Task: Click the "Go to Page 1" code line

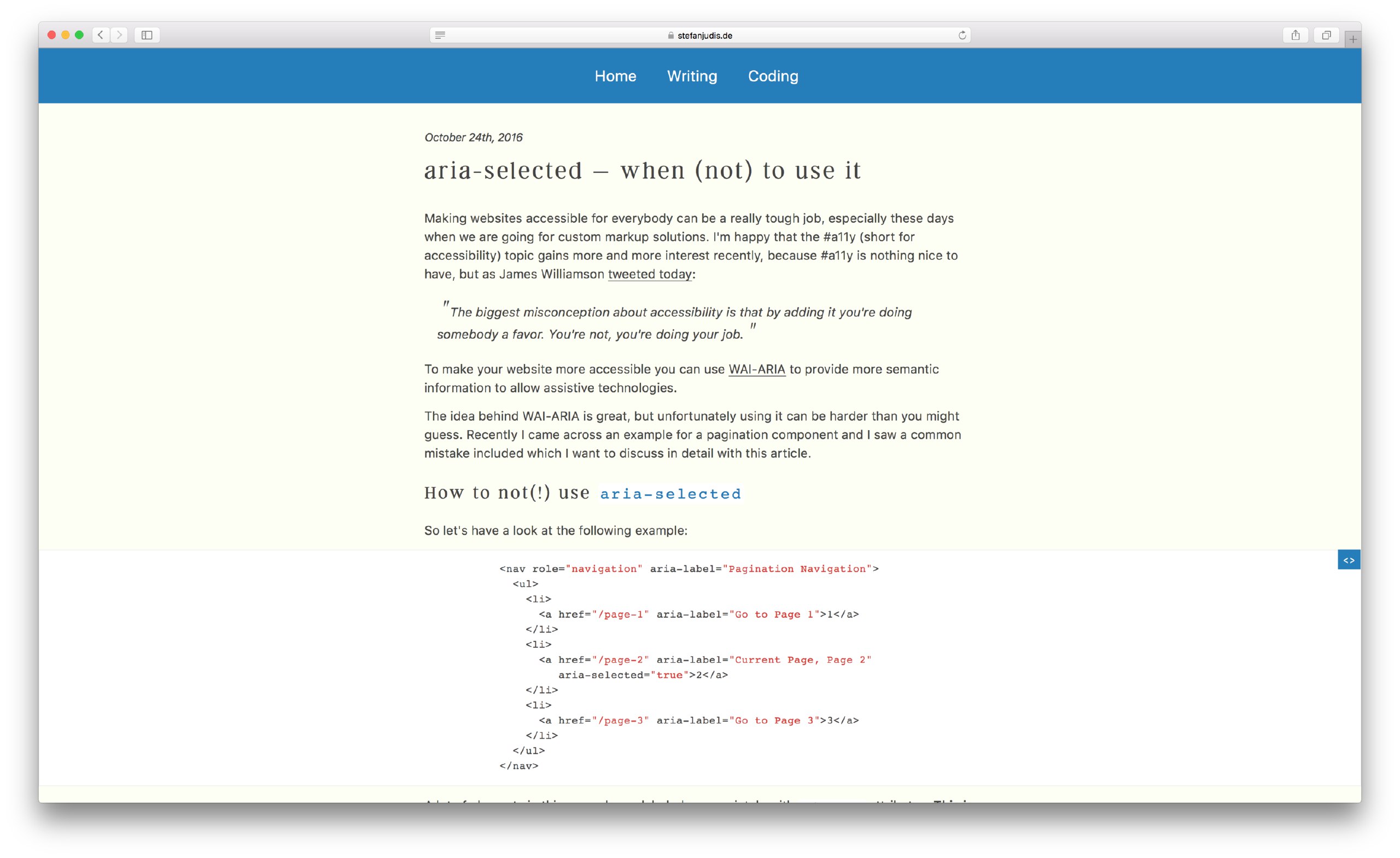Action: 699,614
